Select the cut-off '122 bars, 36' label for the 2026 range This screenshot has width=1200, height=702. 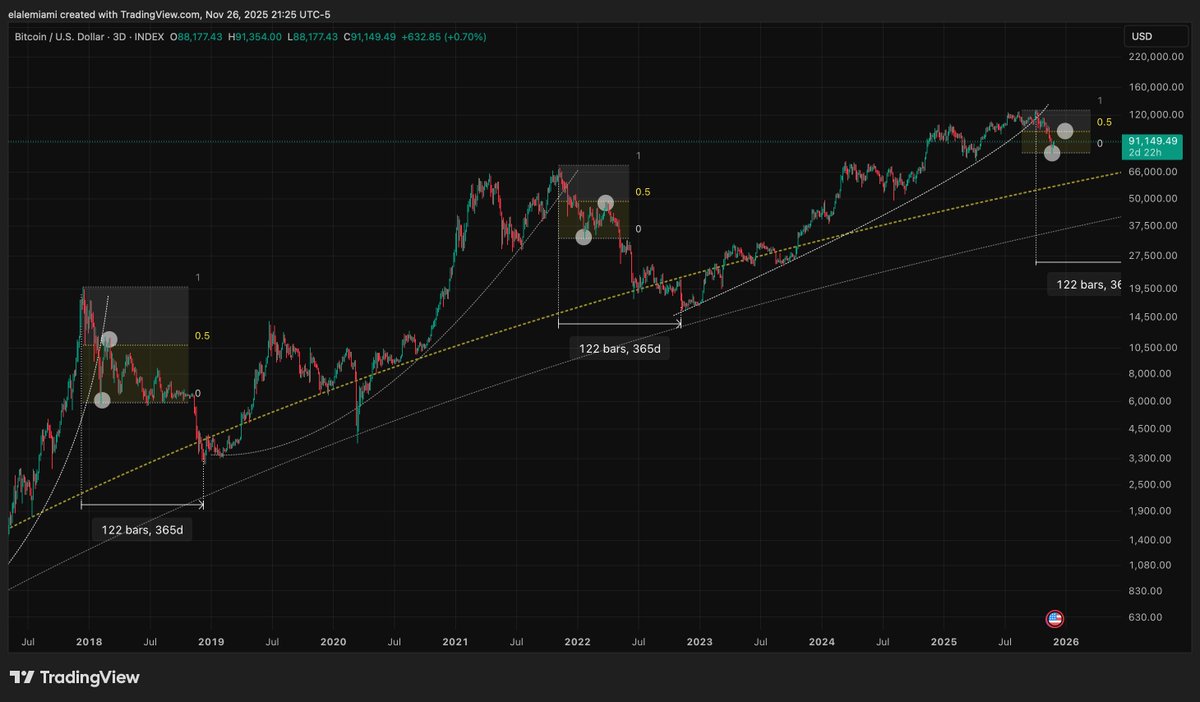1085,285
